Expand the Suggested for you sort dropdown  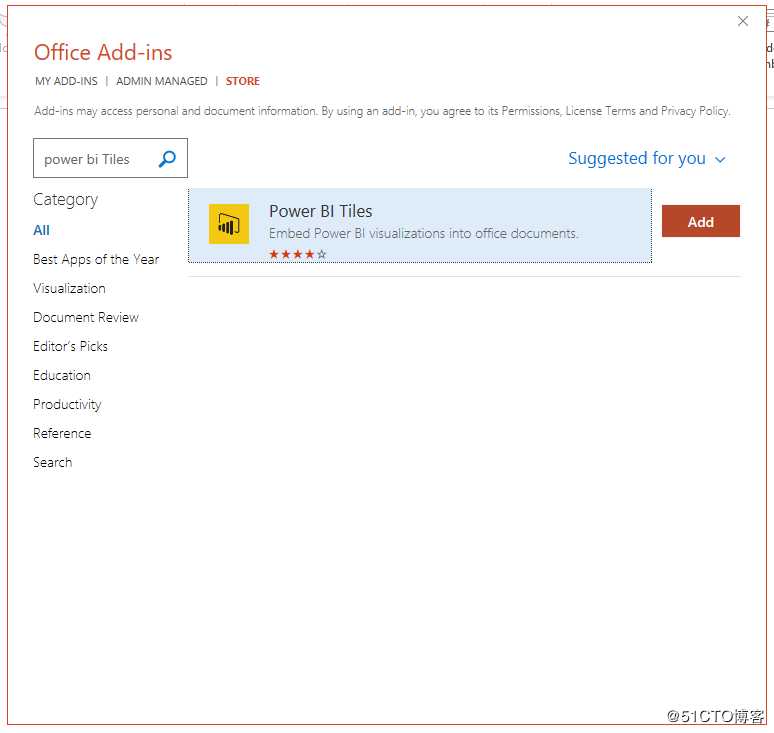(x=647, y=159)
